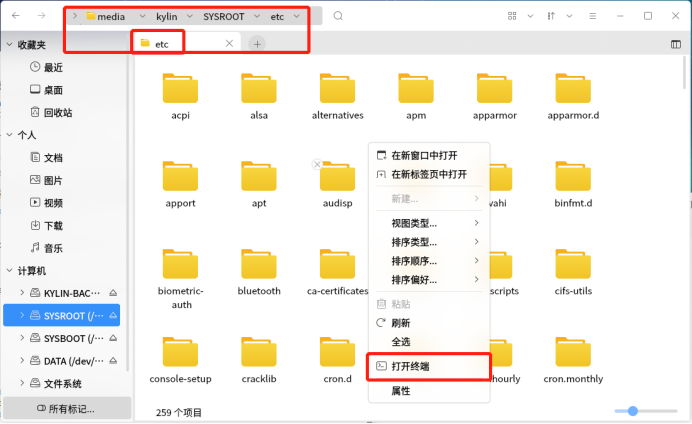This screenshot has width=692, height=424.
Task: Select the cifs-utils folder
Action: (573, 272)
